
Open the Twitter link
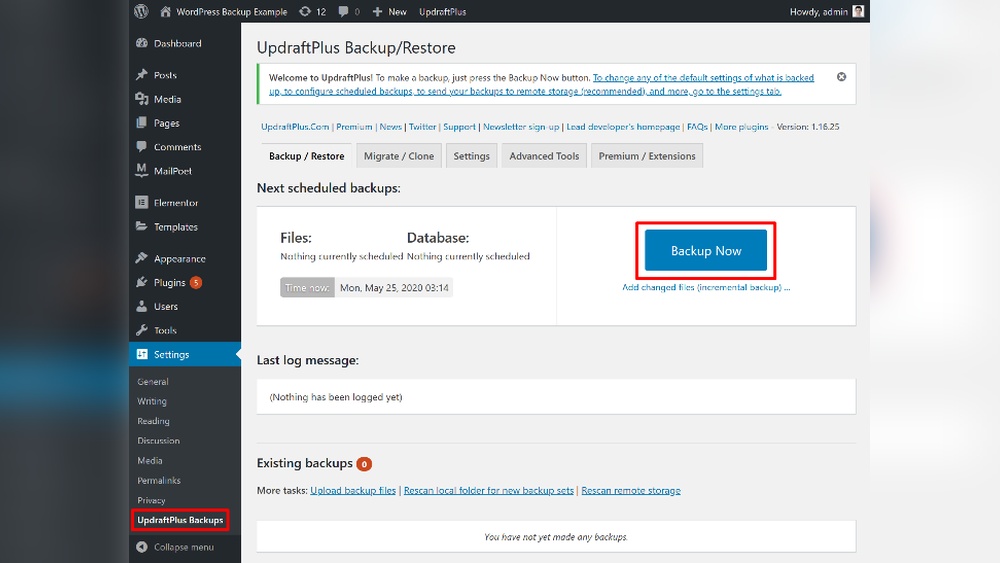(x=422, y=127)
